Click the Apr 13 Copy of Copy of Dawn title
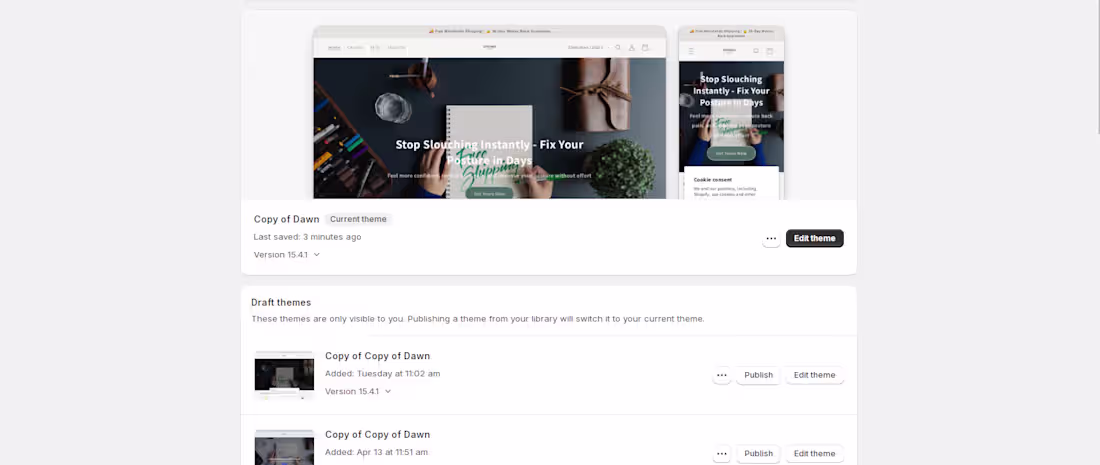 377,435
